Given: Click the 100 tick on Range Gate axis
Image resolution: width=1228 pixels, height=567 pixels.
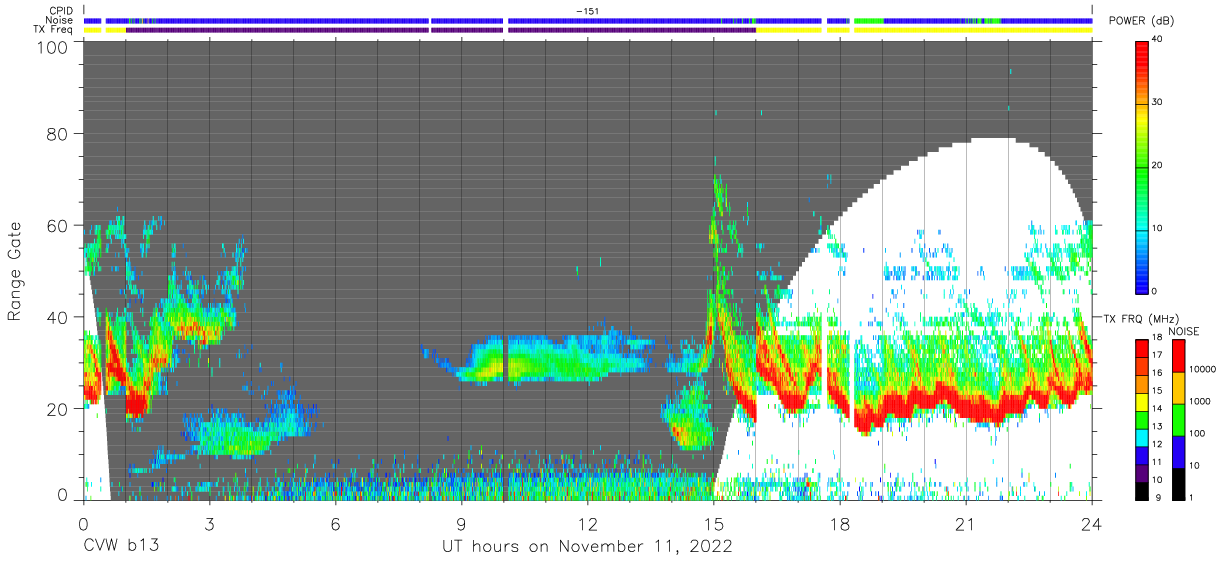Looking at the screenshot, I should 52,47.
